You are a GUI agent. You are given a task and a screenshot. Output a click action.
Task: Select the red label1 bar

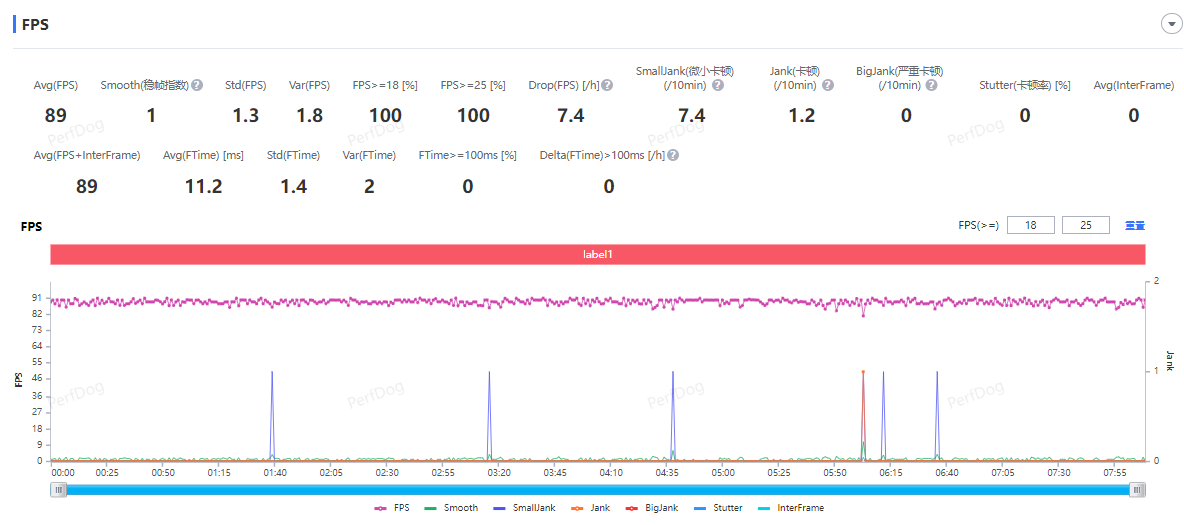tap(597, 255)
